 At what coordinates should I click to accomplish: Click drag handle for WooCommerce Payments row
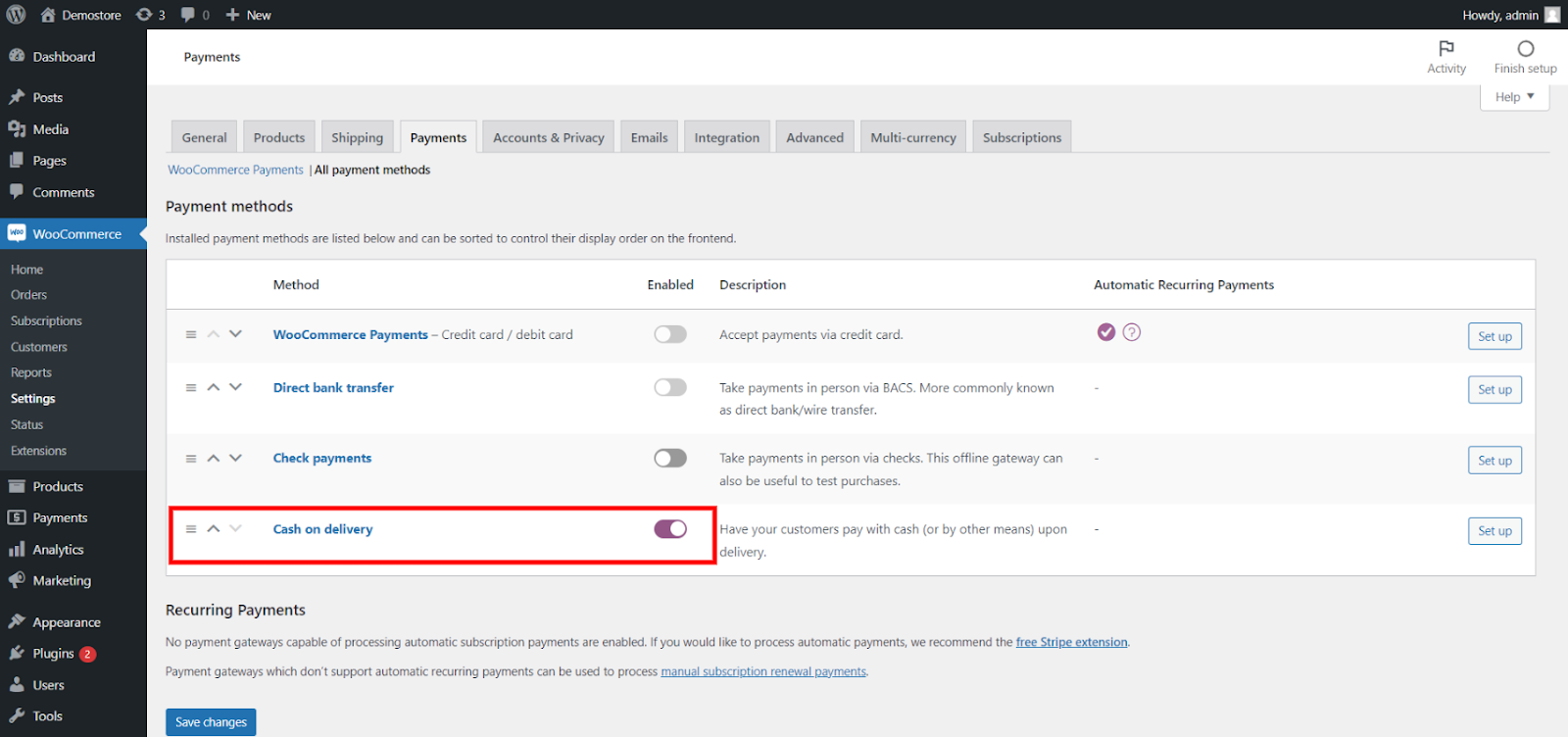pos(191,334)
